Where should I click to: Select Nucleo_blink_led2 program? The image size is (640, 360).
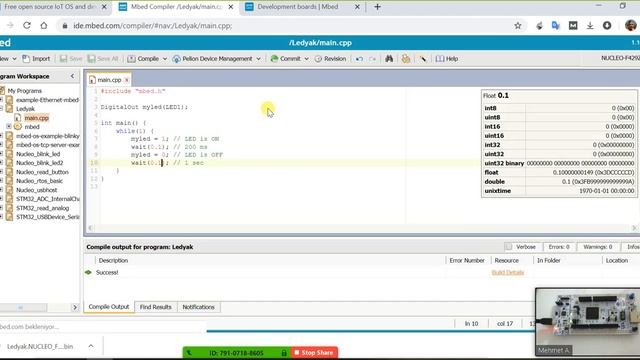point(40,163)
